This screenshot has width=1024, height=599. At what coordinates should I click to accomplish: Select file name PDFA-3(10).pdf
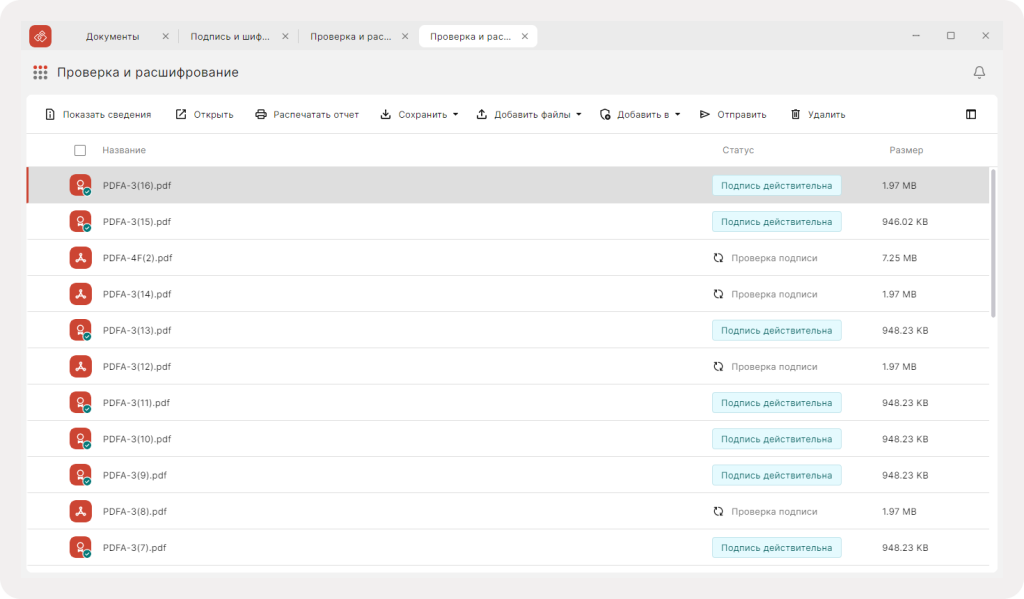(136, 439)
